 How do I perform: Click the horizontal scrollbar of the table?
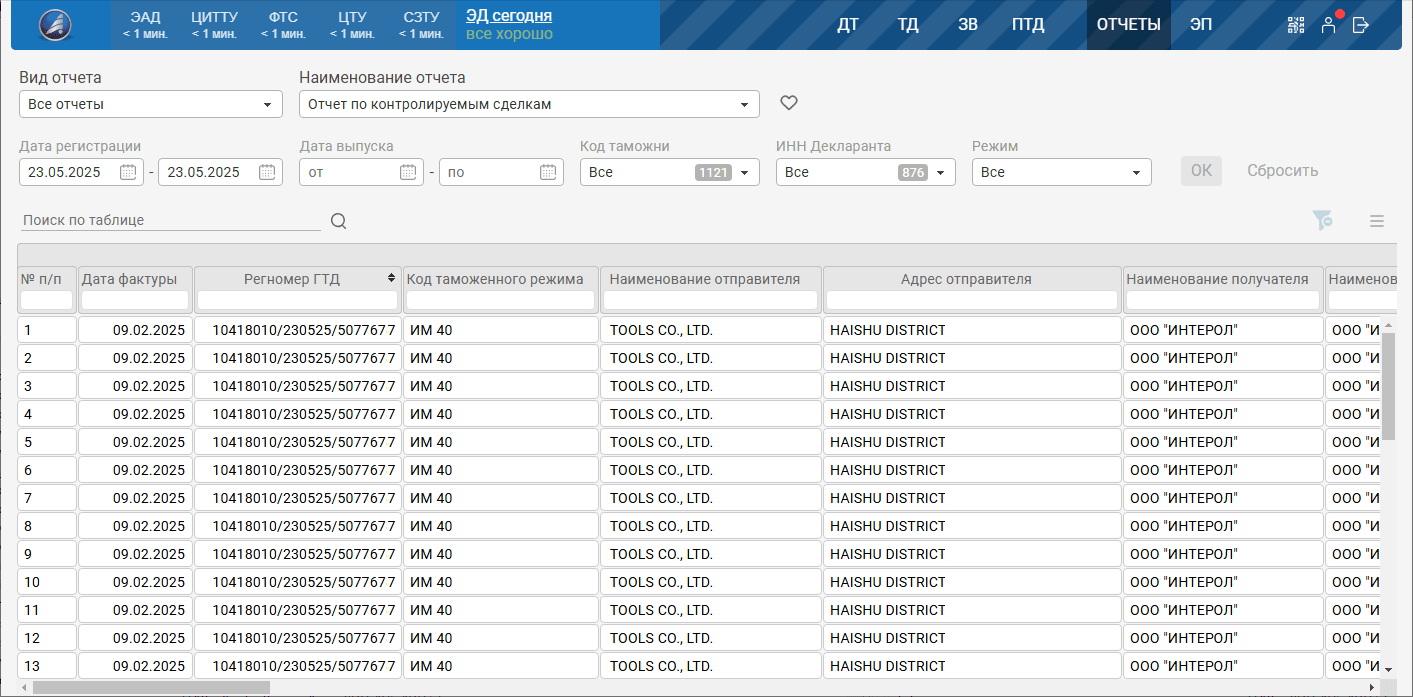pyautogui.click(x=152, y=687)
